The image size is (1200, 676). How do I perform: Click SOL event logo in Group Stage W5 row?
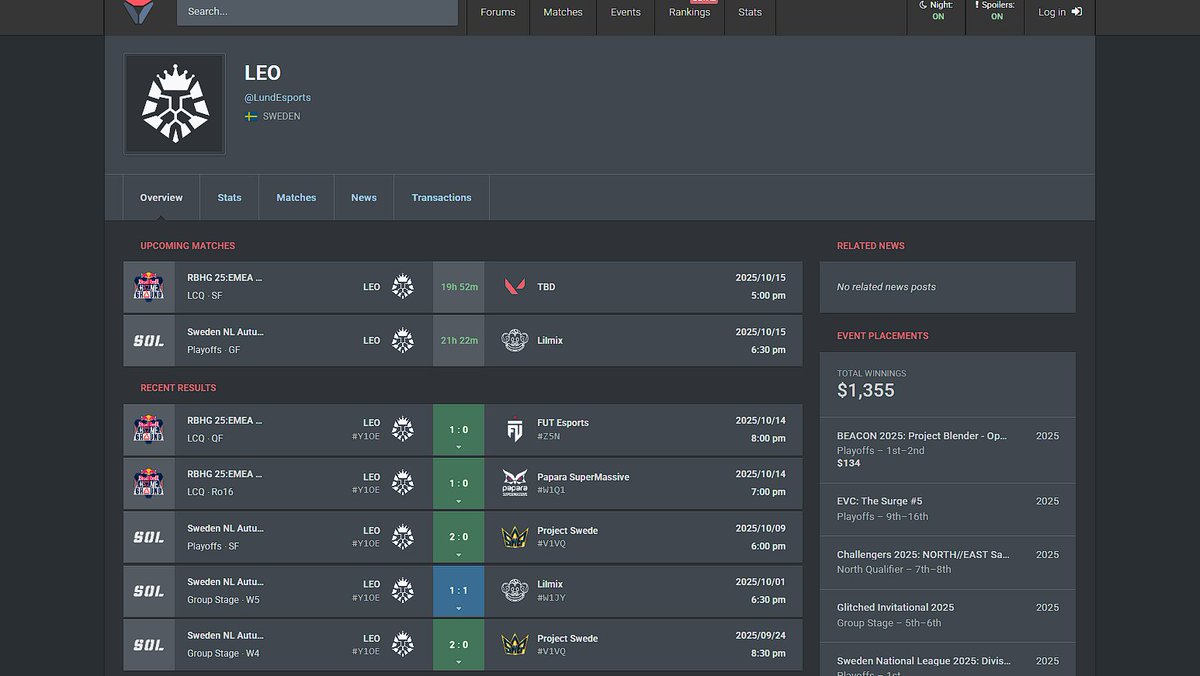coord(149,591)
